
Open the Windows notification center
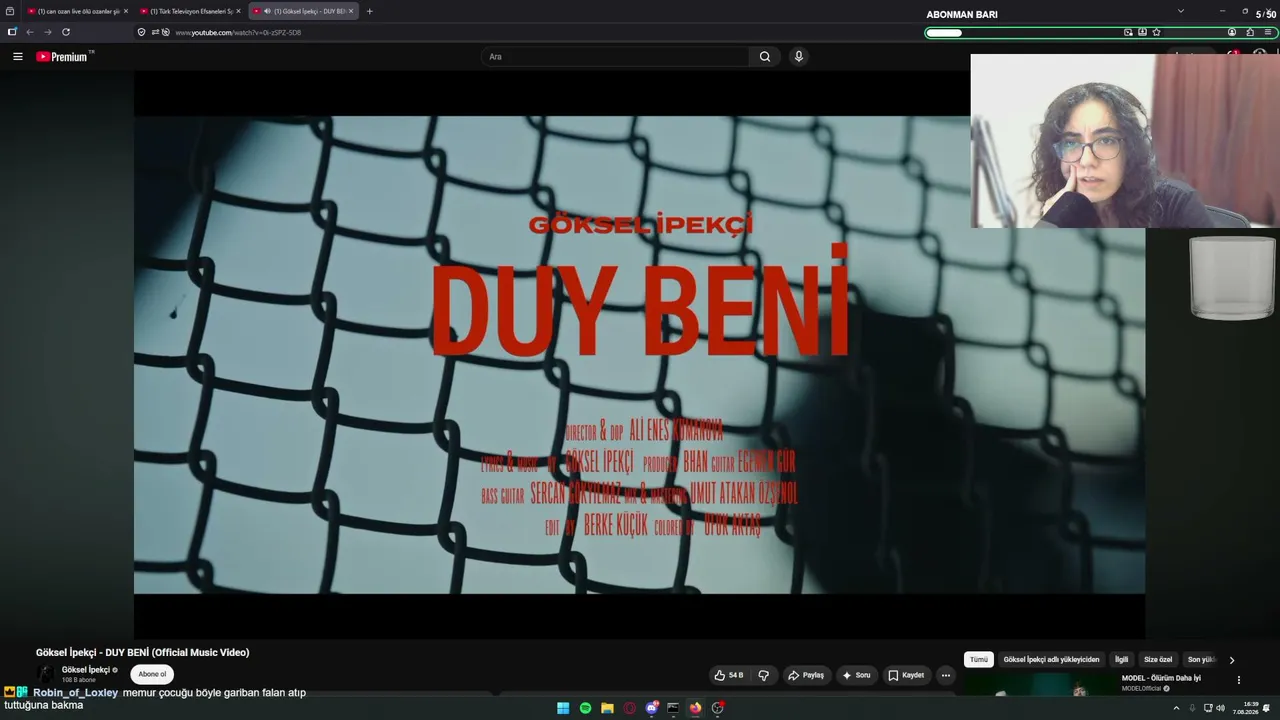pos(1267,708)
